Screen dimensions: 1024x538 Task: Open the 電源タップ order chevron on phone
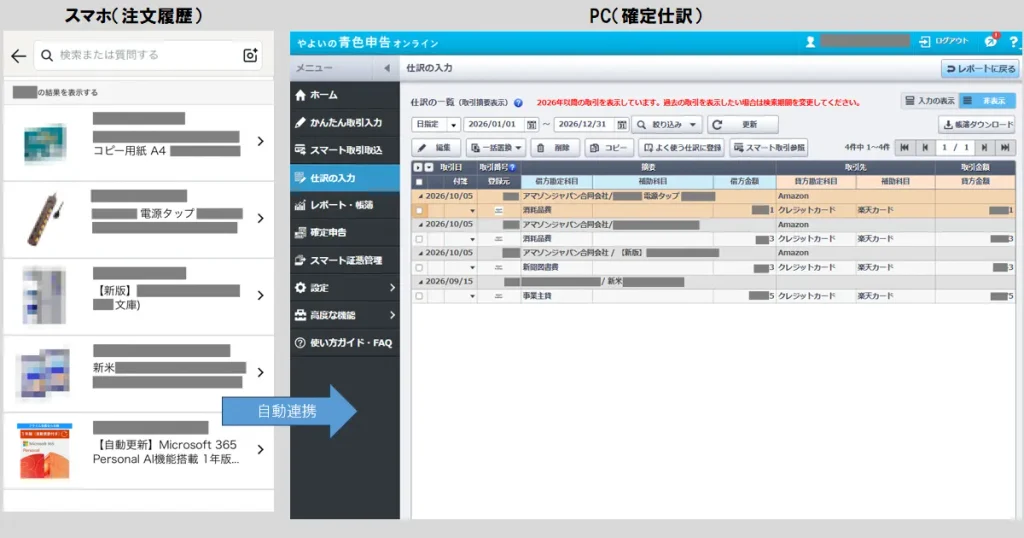coord(261,219)
